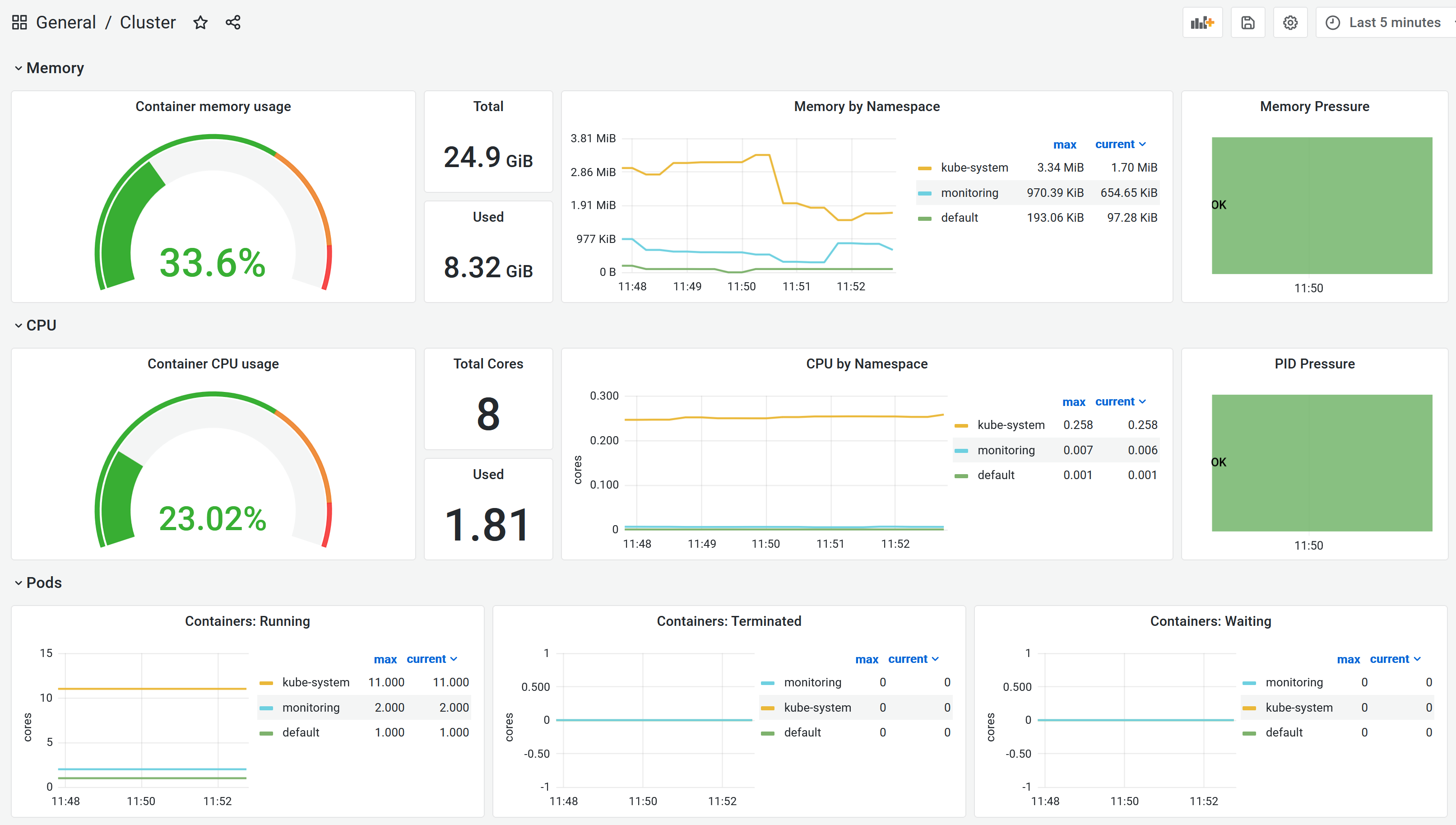Viewport: 1456px width, 825px height.
Task: Click the Cluster dashboard title
Action: pos(148,22)
